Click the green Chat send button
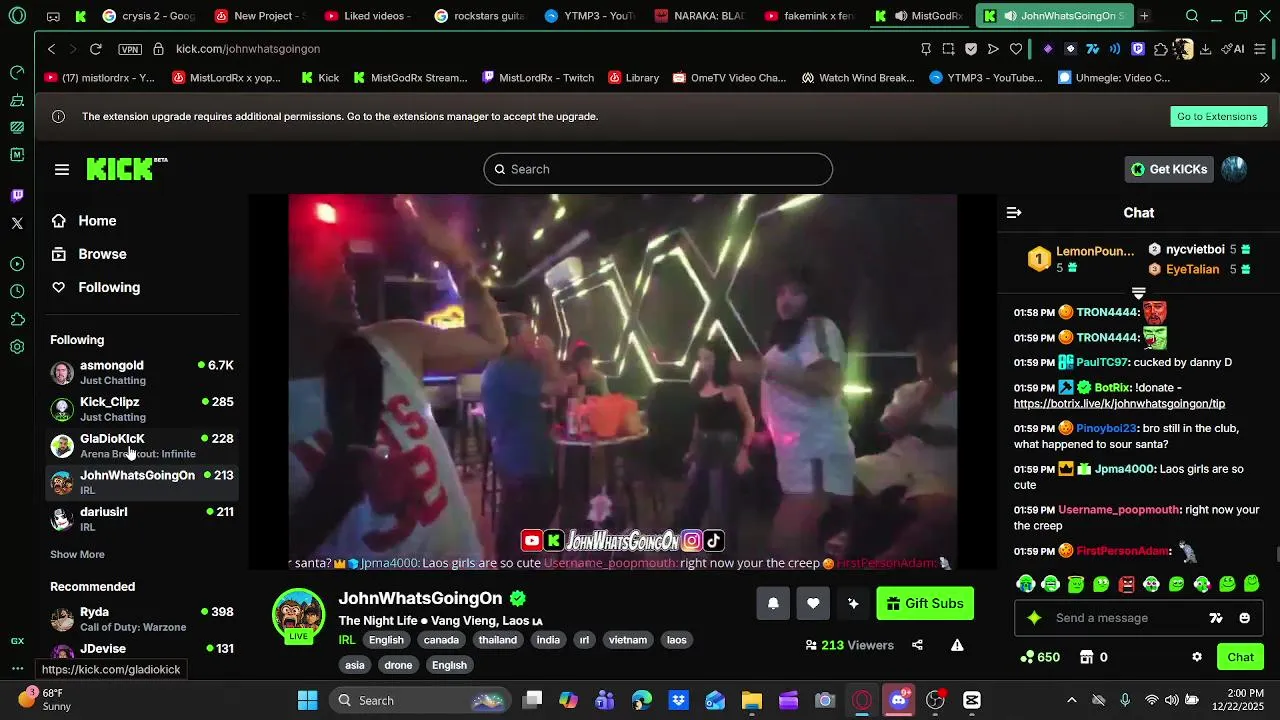The width and height of the screenshot is (1280, 720). click(1240, 657)
